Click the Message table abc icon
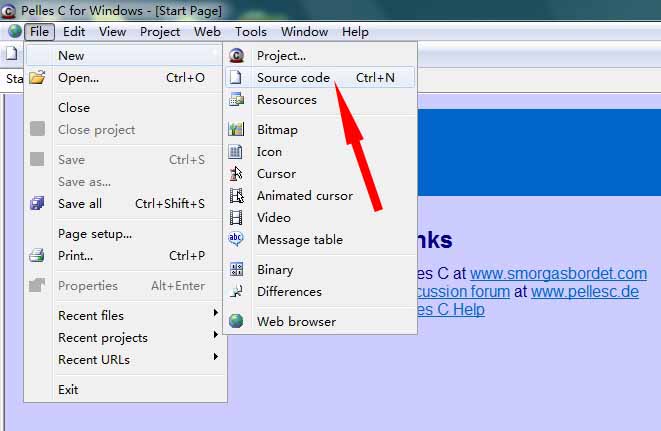 pos(236,239)
